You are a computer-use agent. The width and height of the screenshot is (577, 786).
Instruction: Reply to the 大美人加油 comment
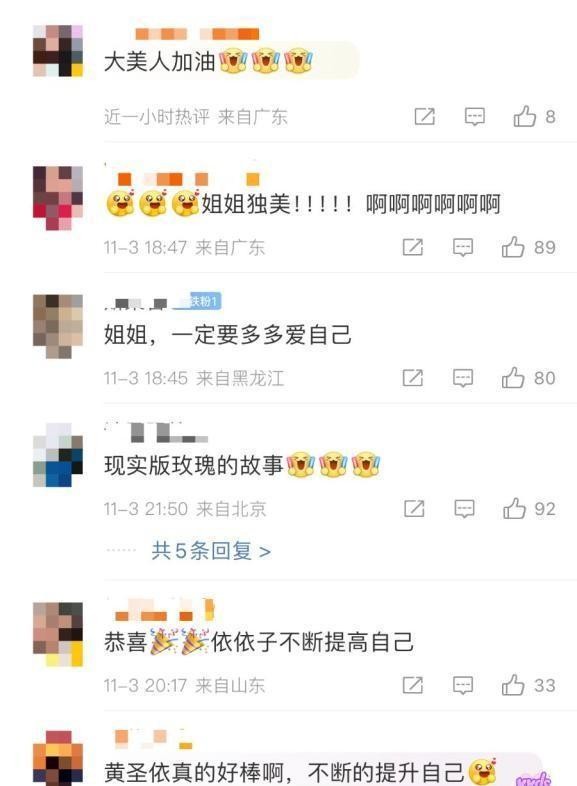coord(474,117)
